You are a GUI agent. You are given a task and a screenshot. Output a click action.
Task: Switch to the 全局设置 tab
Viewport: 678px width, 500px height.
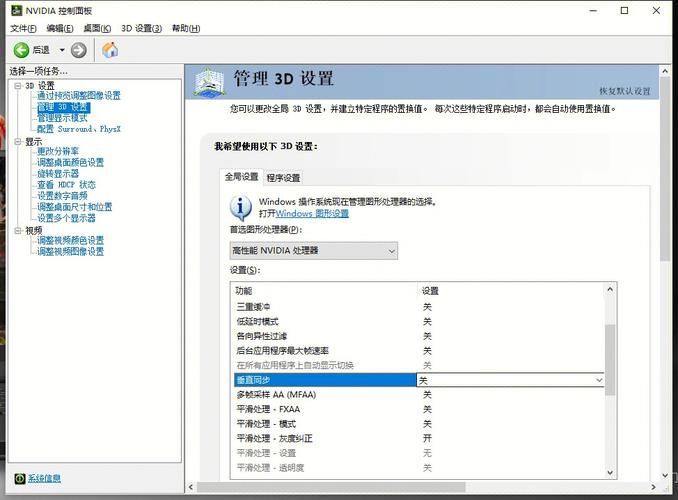pos(241,176)
